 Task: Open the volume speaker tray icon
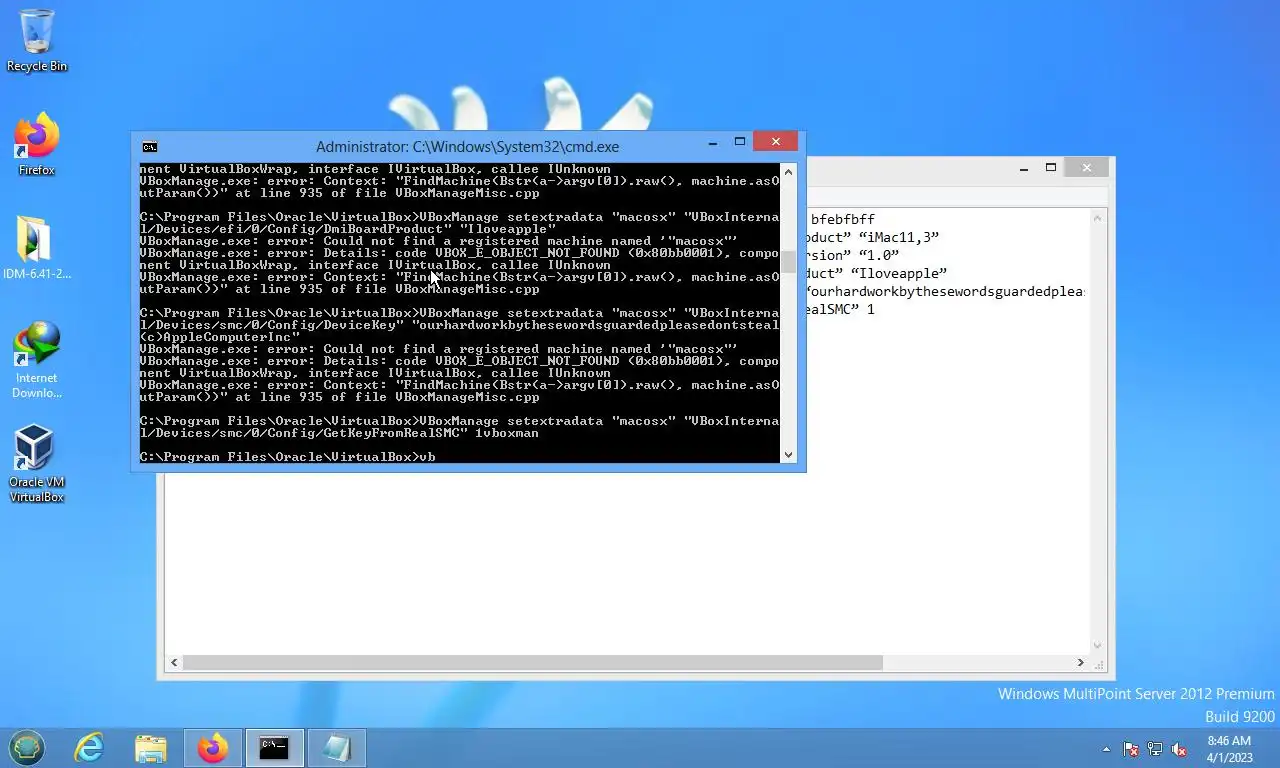click(x=1179, y=749)
